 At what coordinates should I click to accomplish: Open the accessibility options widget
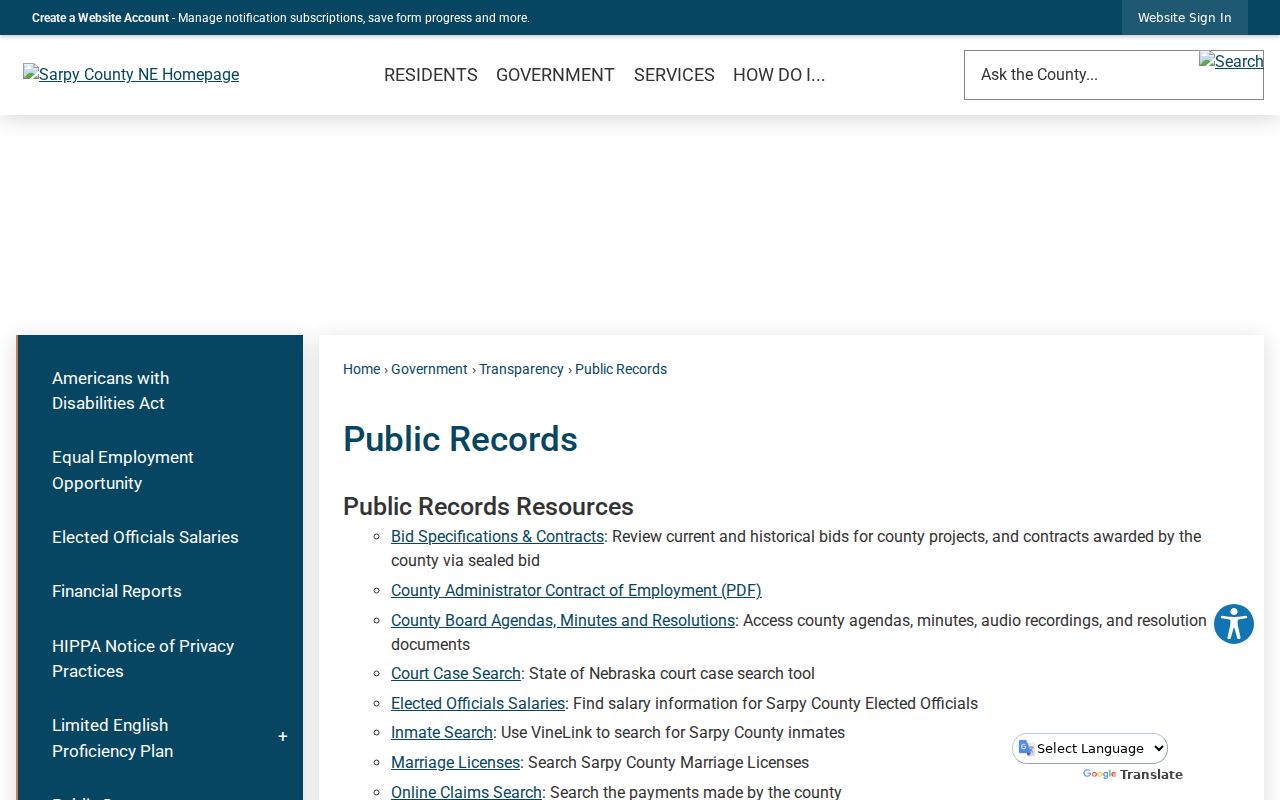1234,624
